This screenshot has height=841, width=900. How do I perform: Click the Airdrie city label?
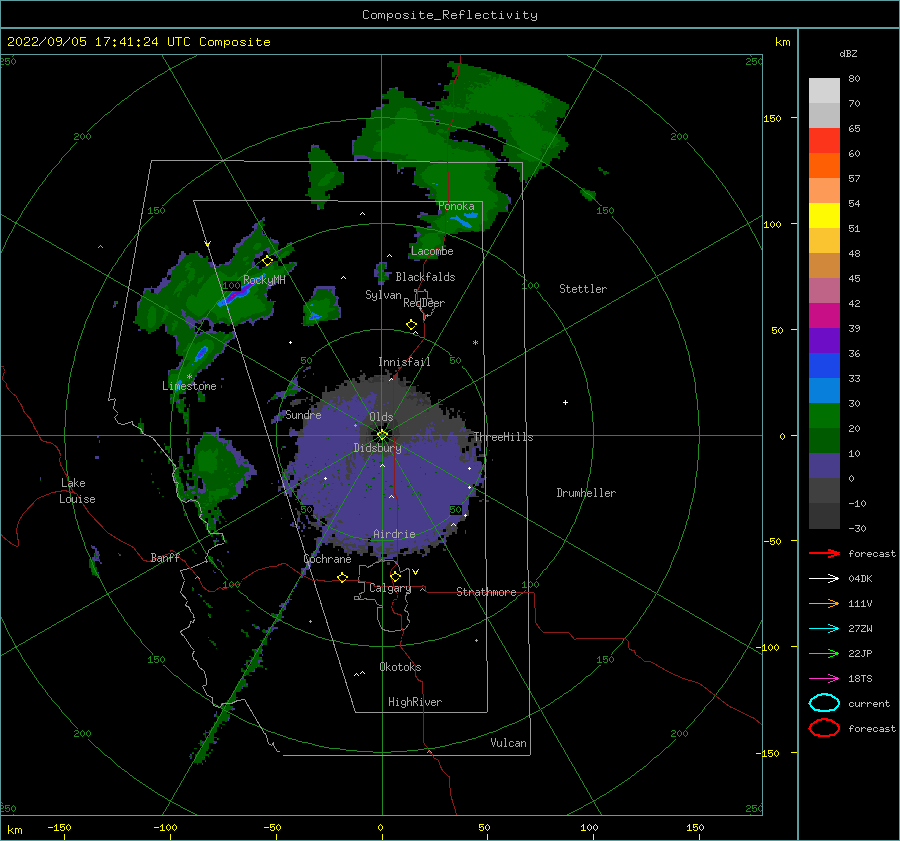[x=394, y=534]
